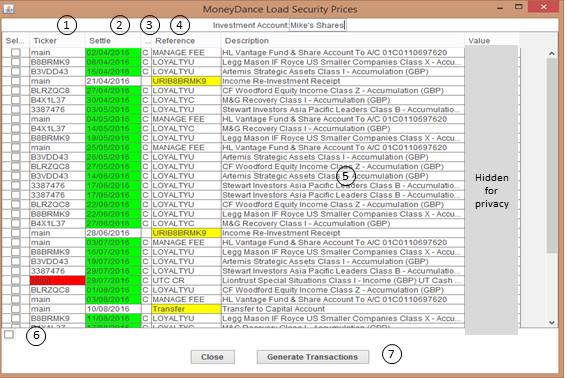
Task: Click the vertical scrollbar thumb
Action: (551, 156)
